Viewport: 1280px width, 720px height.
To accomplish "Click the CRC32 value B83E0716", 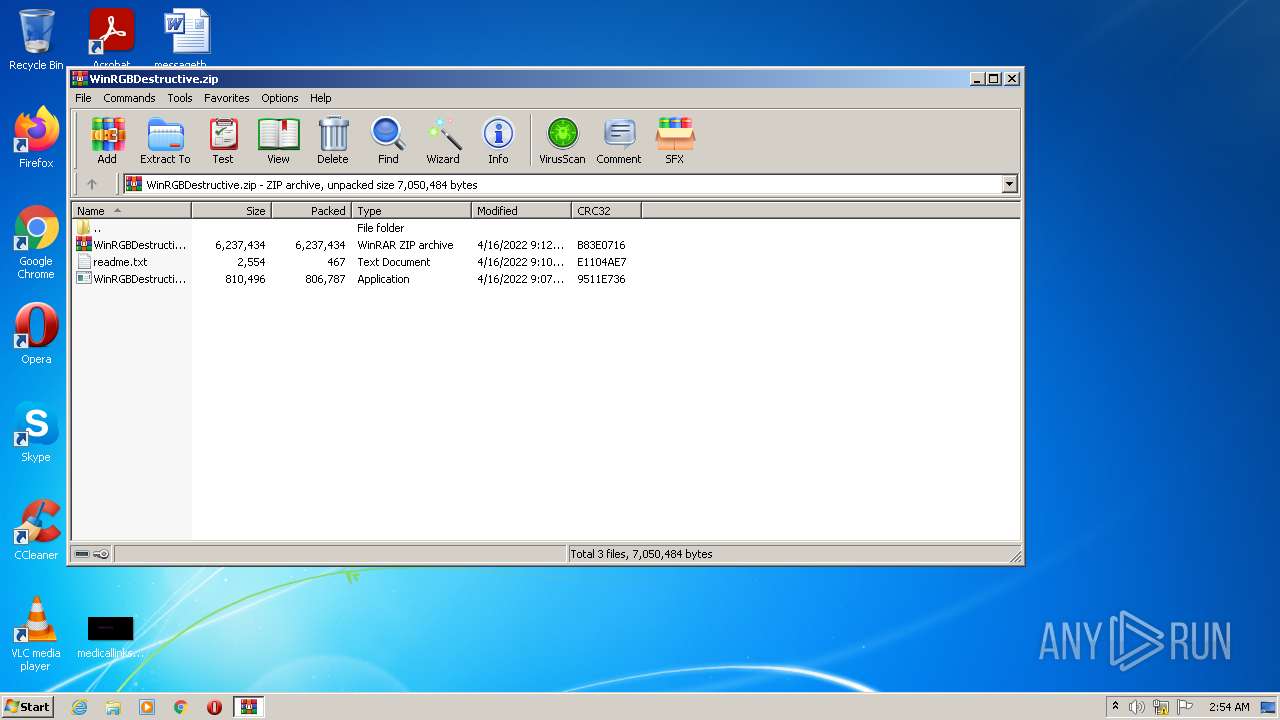I will (601, 245).
